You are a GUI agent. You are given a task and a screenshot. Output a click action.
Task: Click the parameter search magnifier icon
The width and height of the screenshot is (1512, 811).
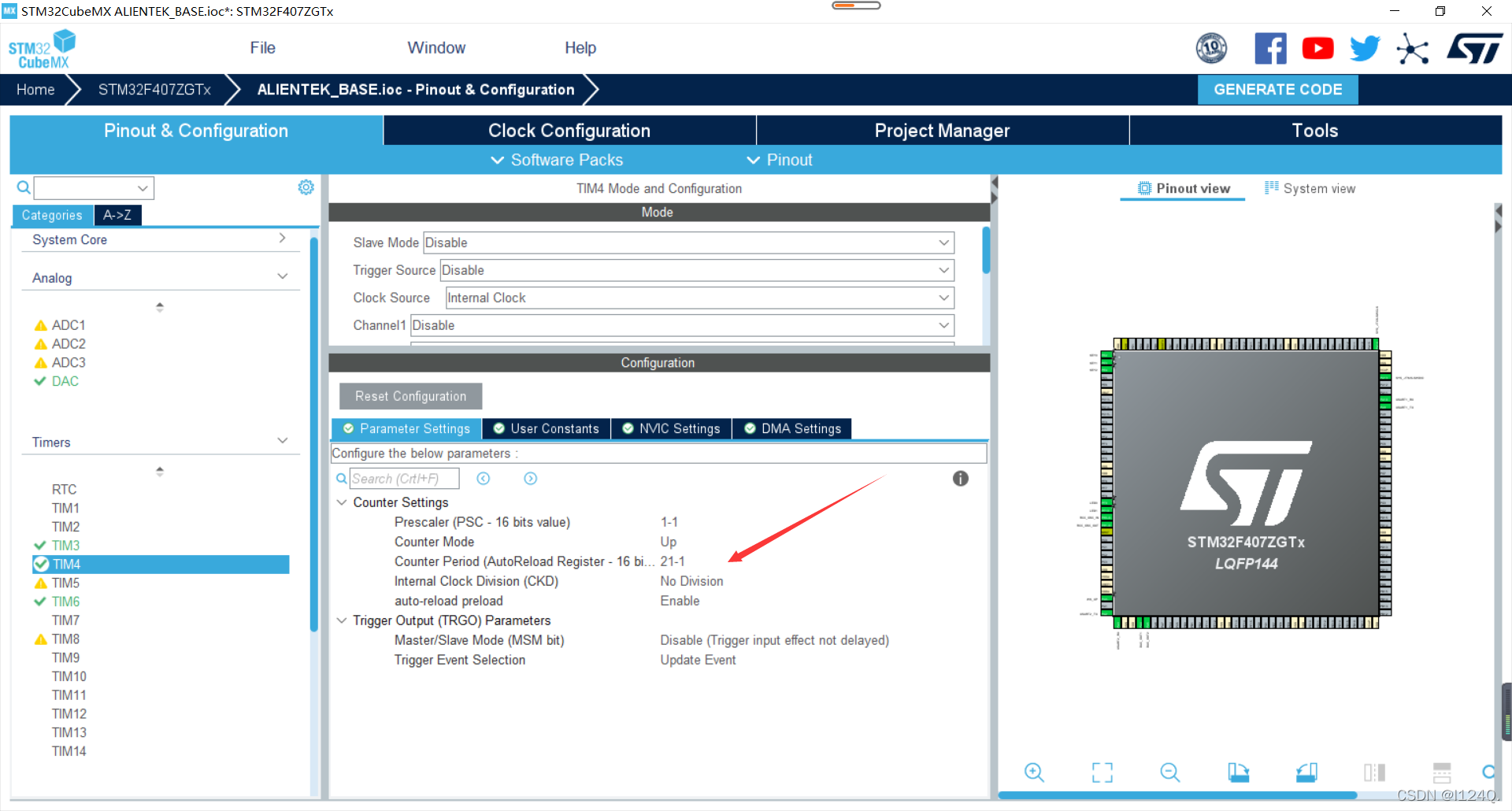(341, 479)
